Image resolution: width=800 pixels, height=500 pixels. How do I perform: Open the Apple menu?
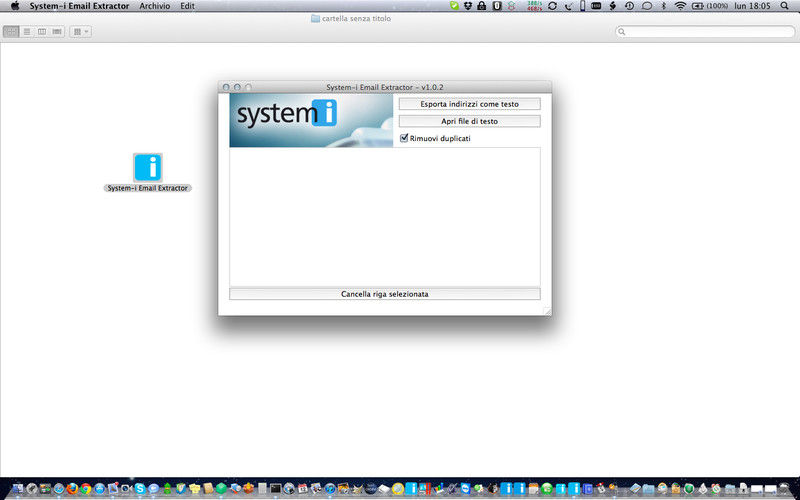(15, 6)
